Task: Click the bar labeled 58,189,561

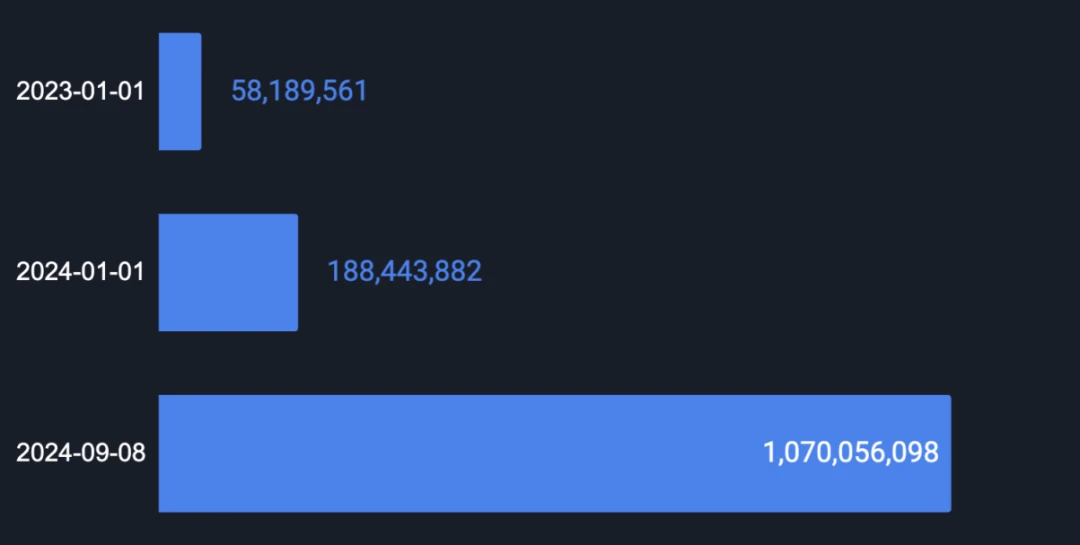Action: pyautogui.click(x=180, y=92)
